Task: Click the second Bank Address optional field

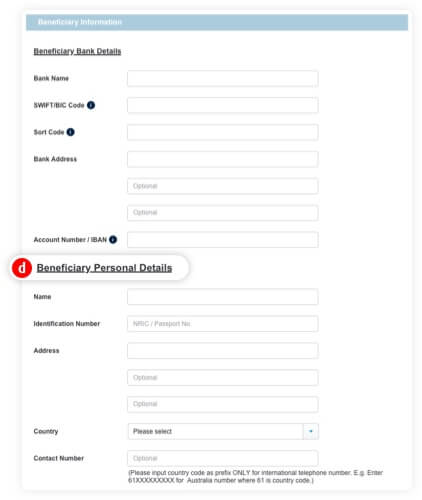Action: pyautogui.click(x=223, y=186)
